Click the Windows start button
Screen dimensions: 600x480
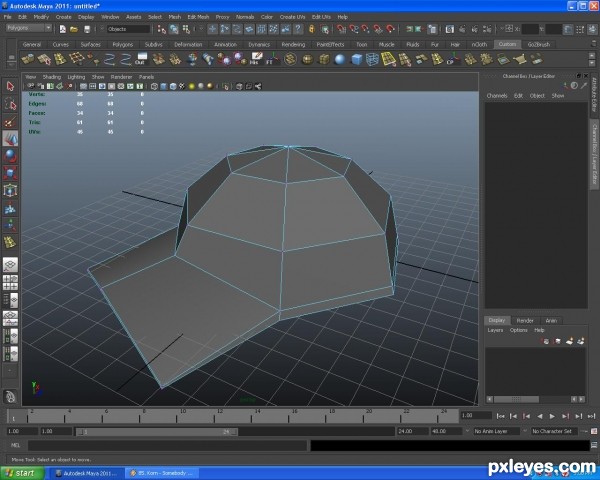[x=22, y=473]
